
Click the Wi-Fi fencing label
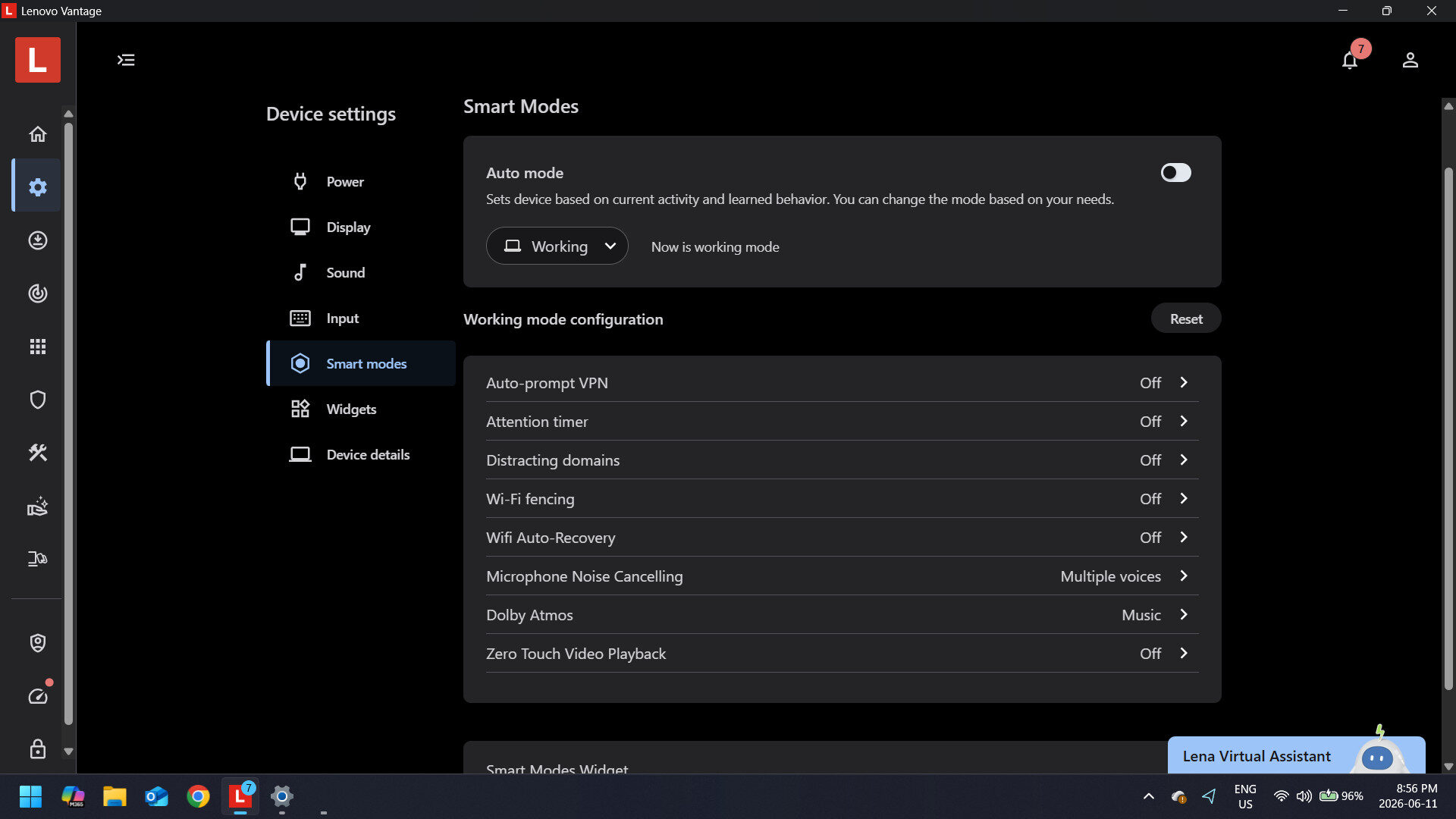(530, 499)
